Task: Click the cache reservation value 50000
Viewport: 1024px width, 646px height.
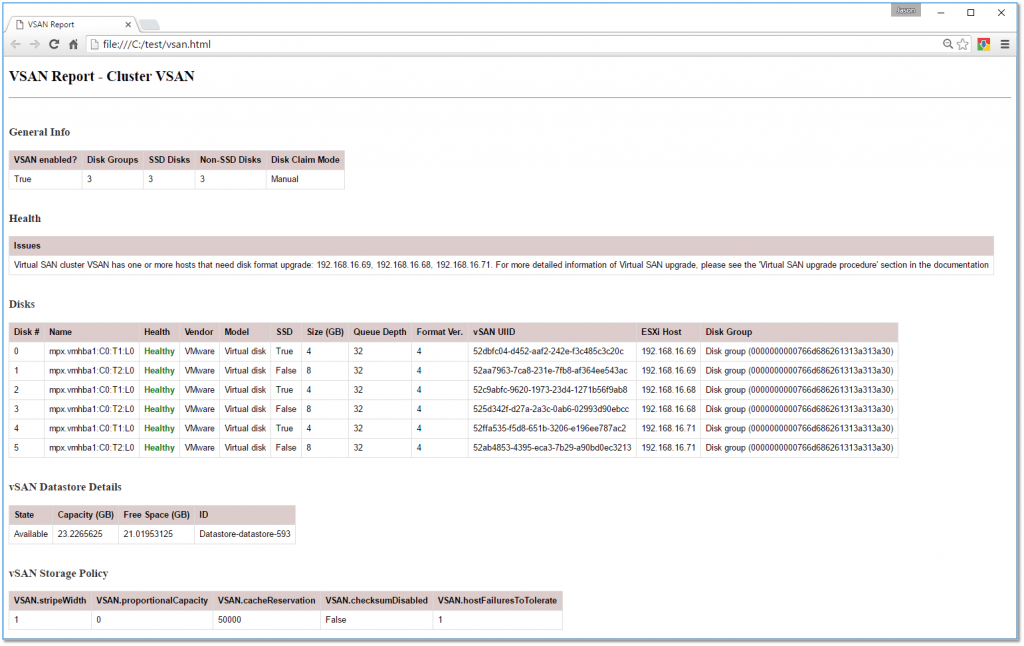Action: 230,620
